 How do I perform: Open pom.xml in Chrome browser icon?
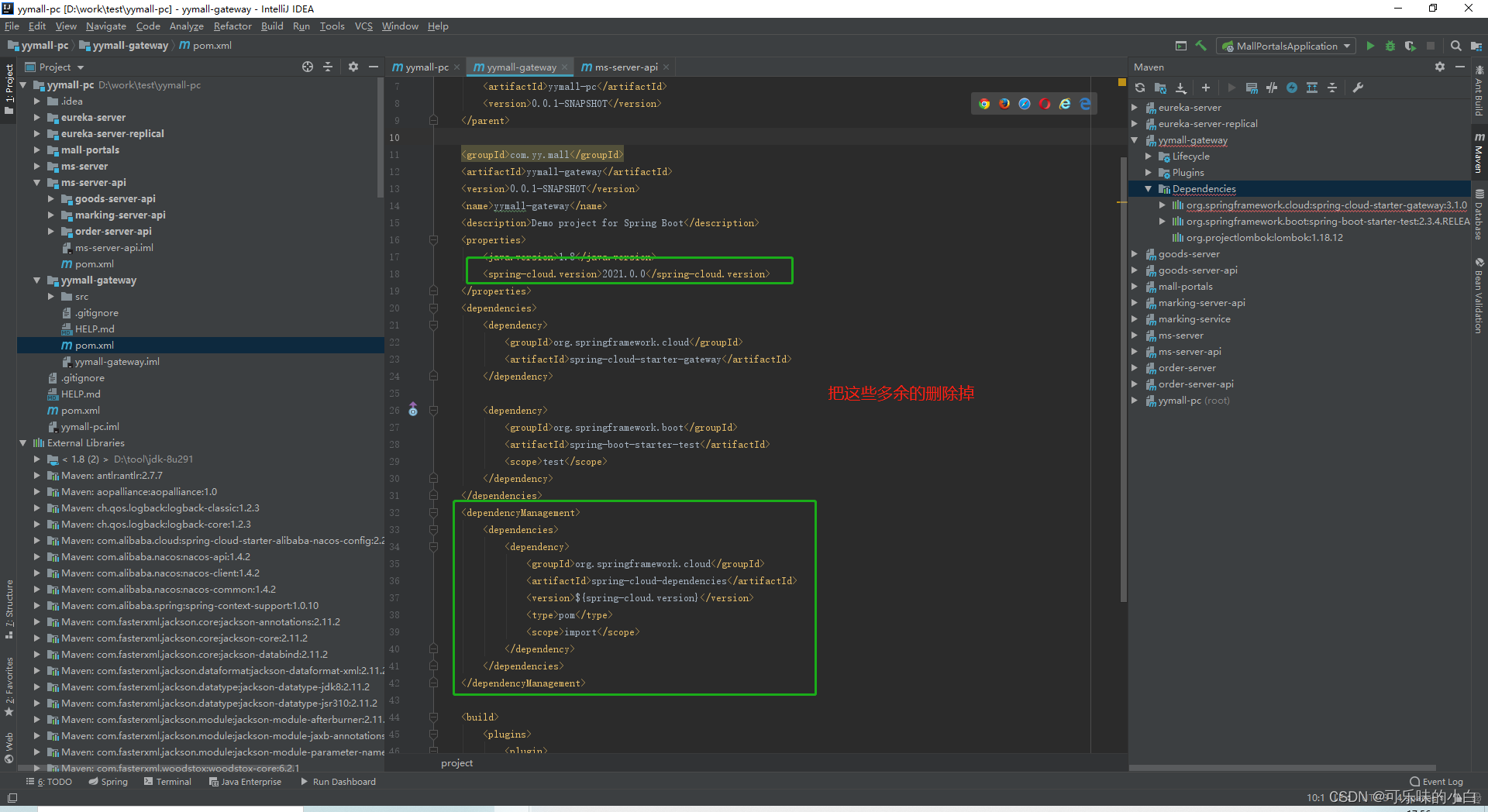(984, 104)
